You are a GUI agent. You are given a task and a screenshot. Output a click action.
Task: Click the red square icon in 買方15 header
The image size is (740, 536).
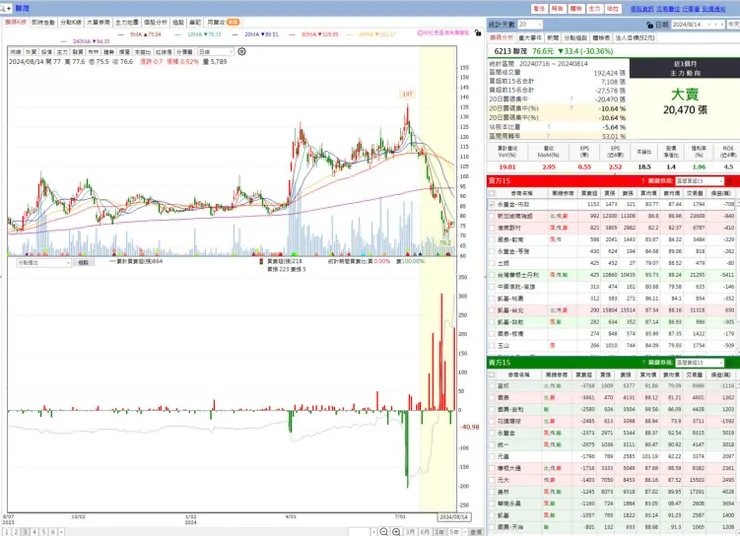click(x=730, y=181)
